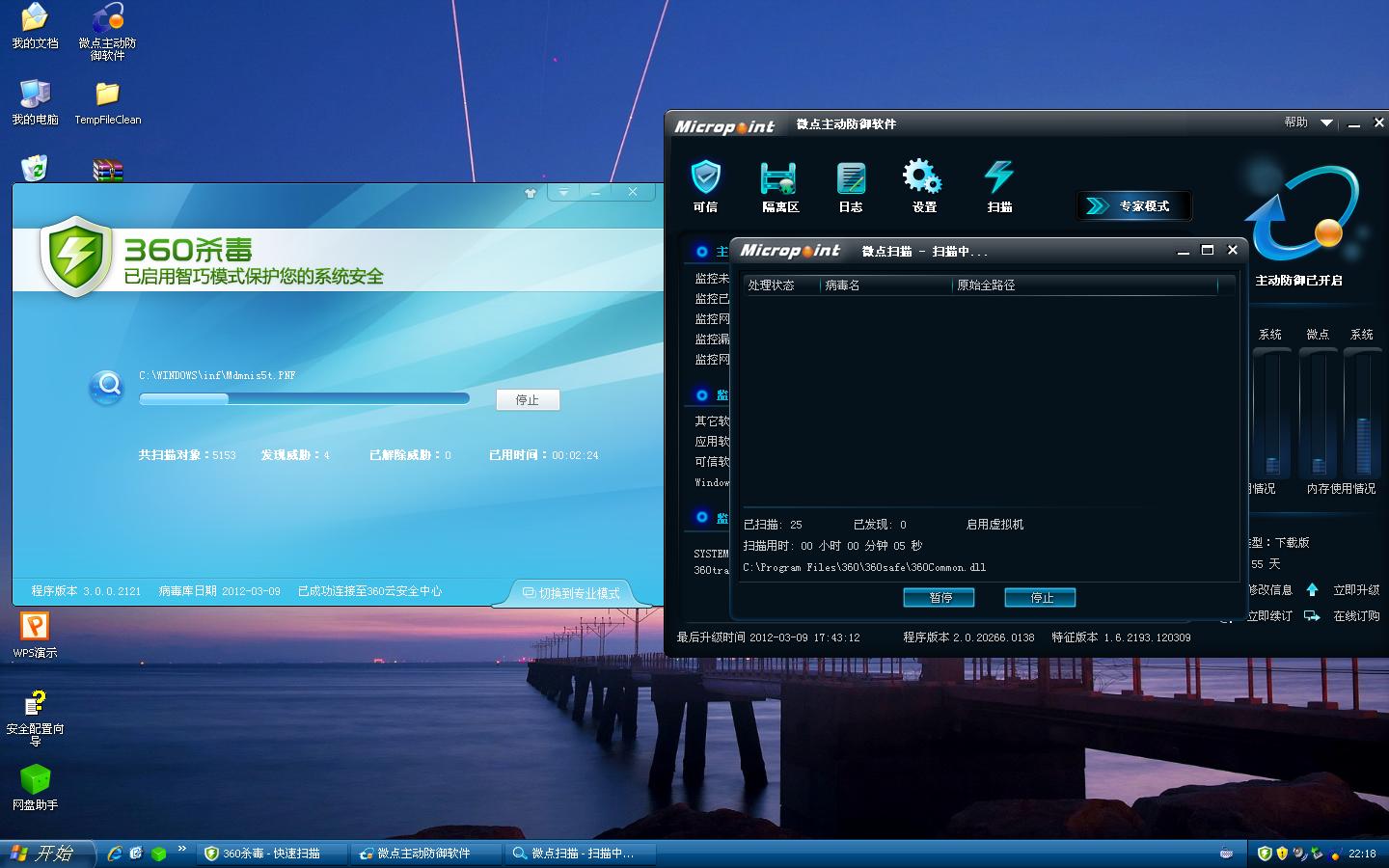This screenshot has height=868, width=1389.
Task: Click the 暂停 pause button in scan dialog
Action: click(x=939, y=598)
